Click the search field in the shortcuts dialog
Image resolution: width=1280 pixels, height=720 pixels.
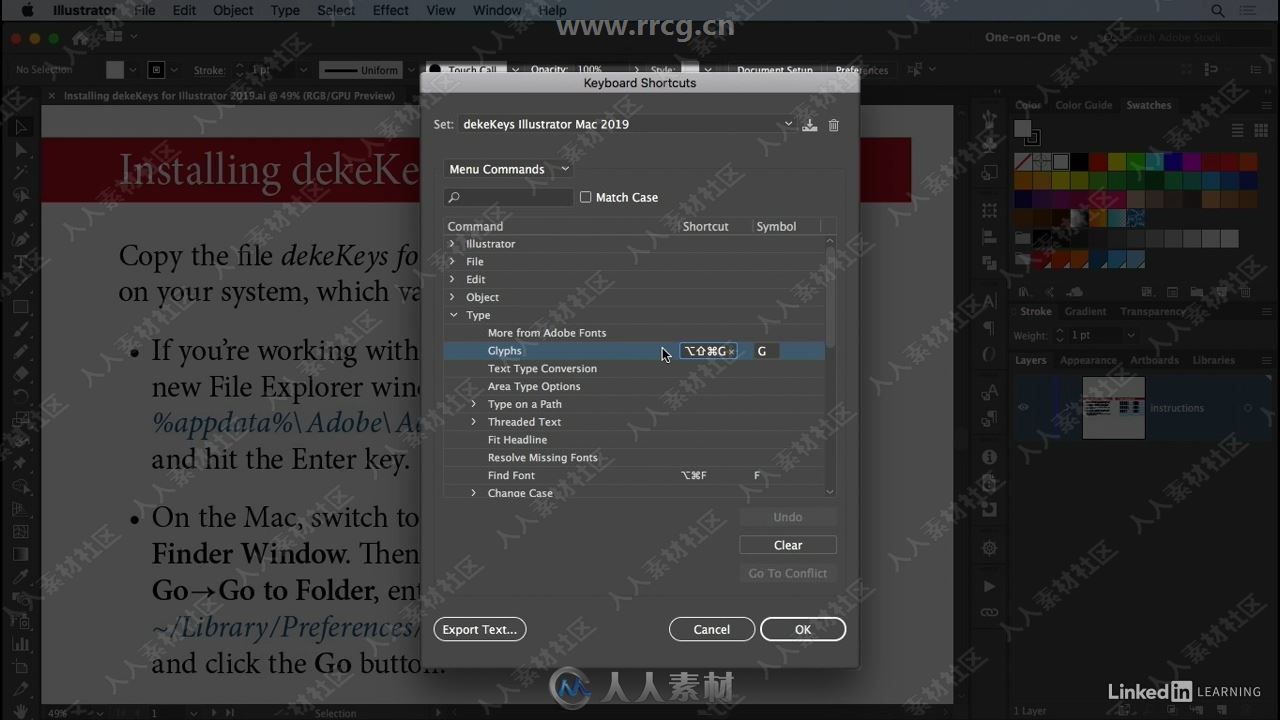[509, 198]
